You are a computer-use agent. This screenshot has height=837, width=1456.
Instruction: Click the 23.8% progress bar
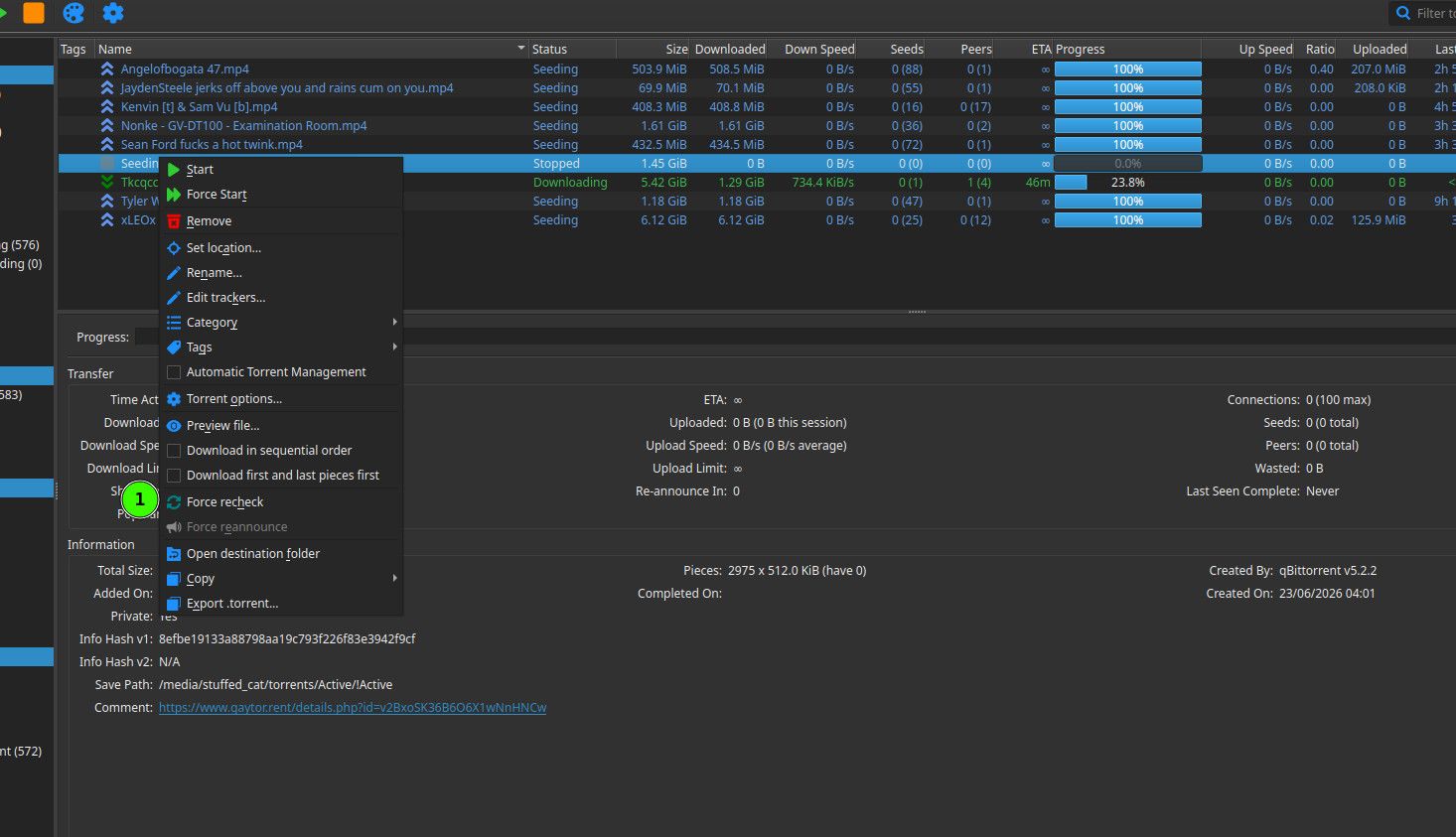[x=1127, y=183]
